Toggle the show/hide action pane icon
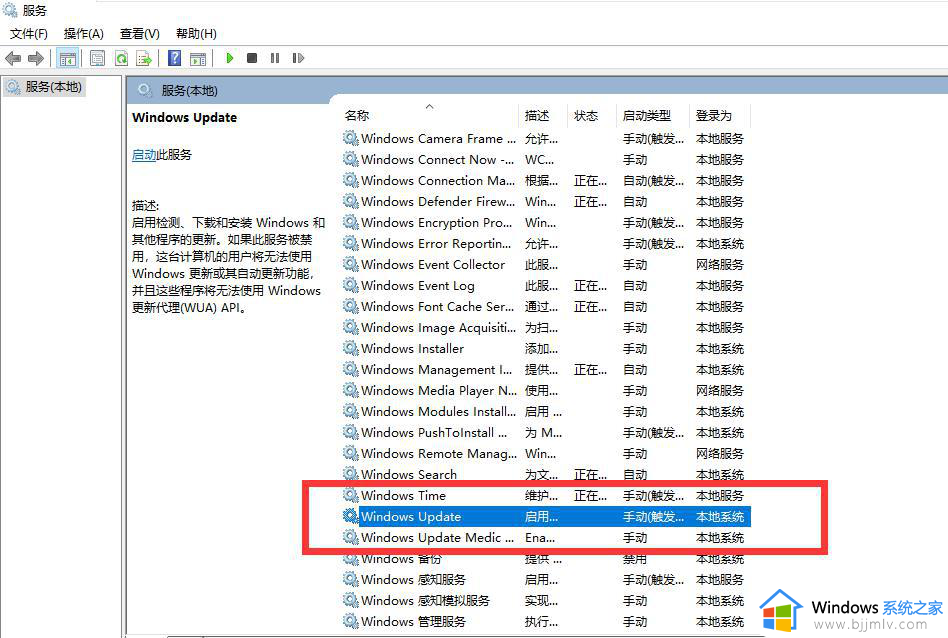 [x=198, y=58]
